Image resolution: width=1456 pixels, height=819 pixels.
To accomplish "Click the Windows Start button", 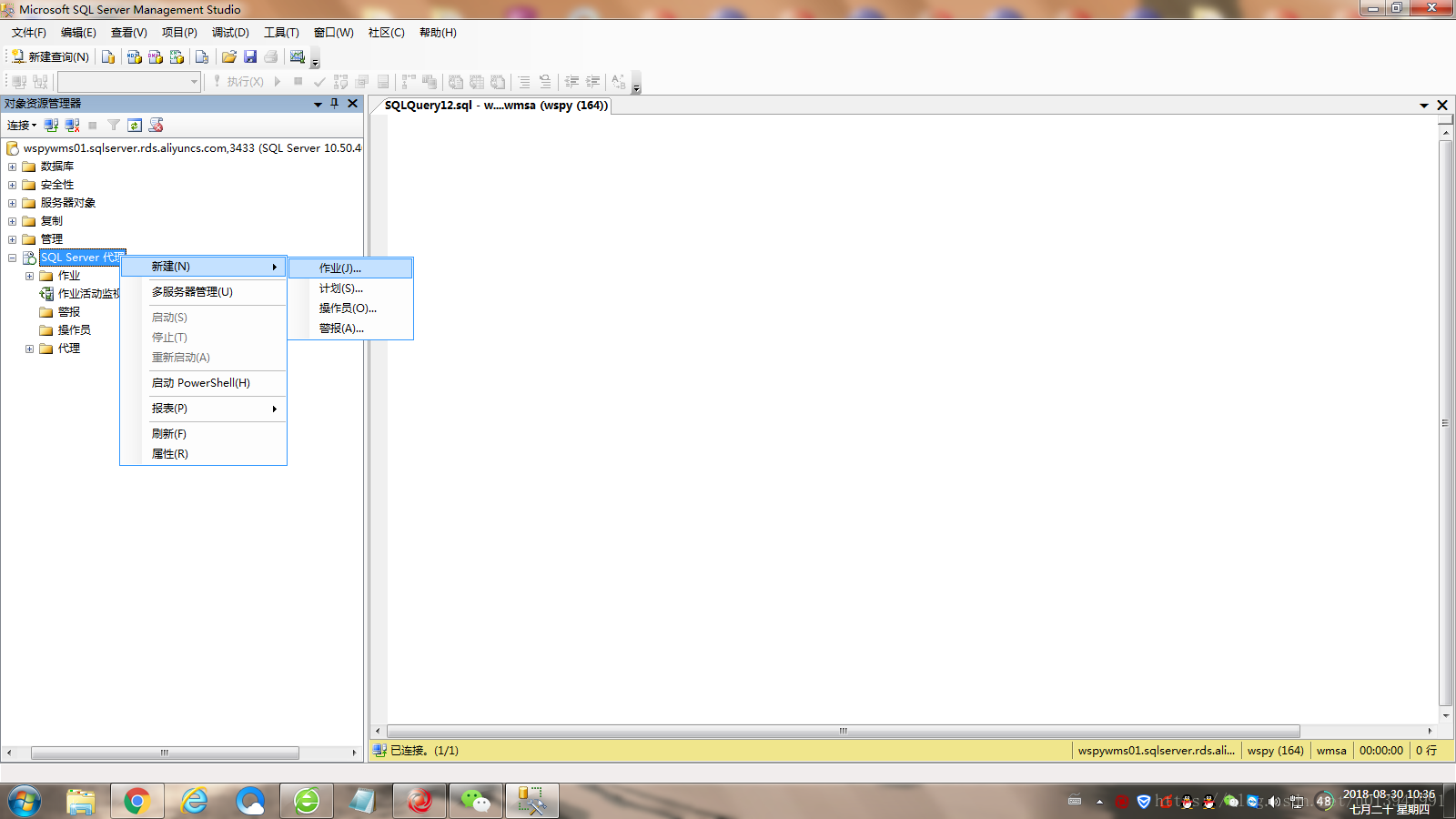I will 25,801.
